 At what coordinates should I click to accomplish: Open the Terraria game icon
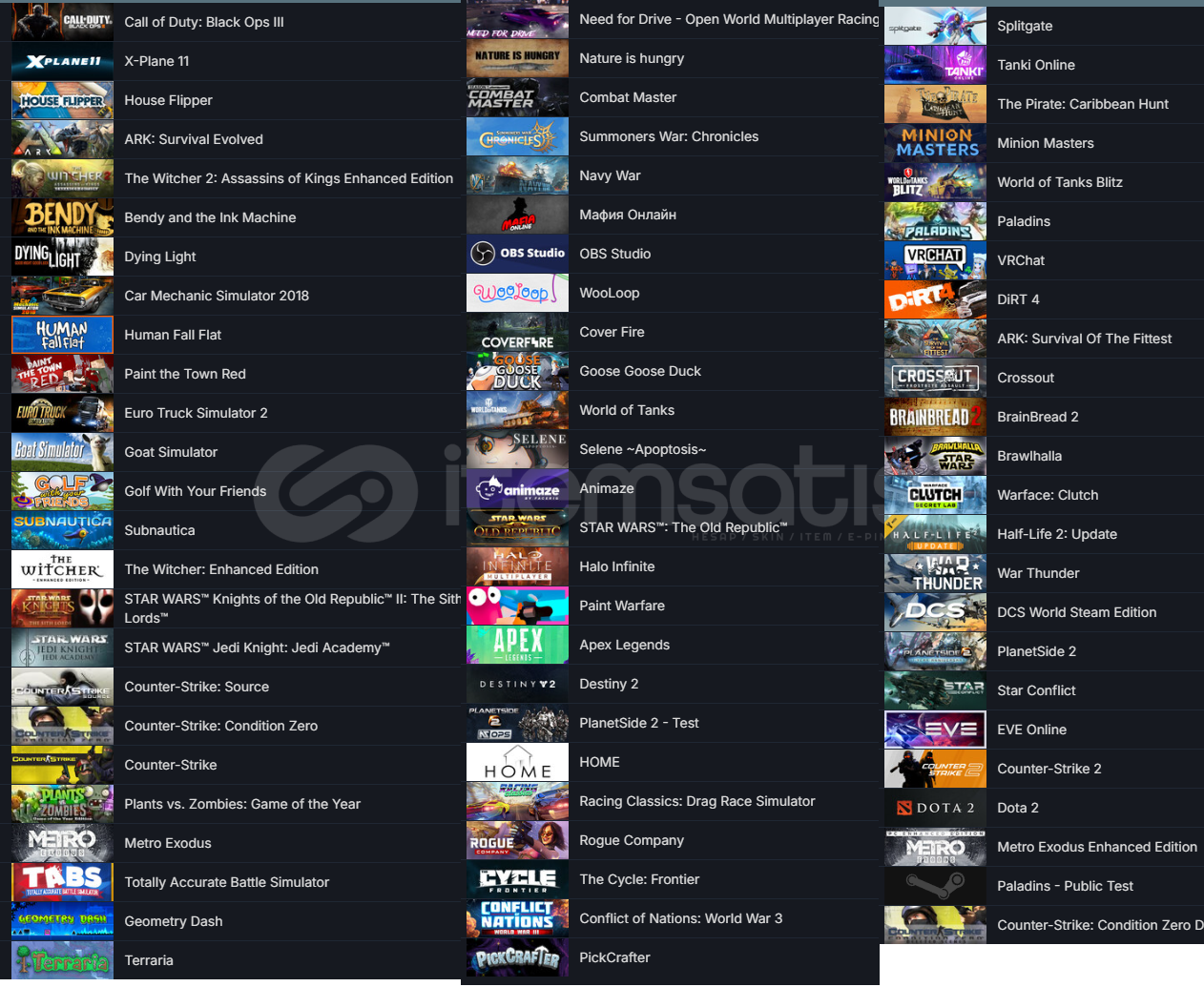click(62, 960)
